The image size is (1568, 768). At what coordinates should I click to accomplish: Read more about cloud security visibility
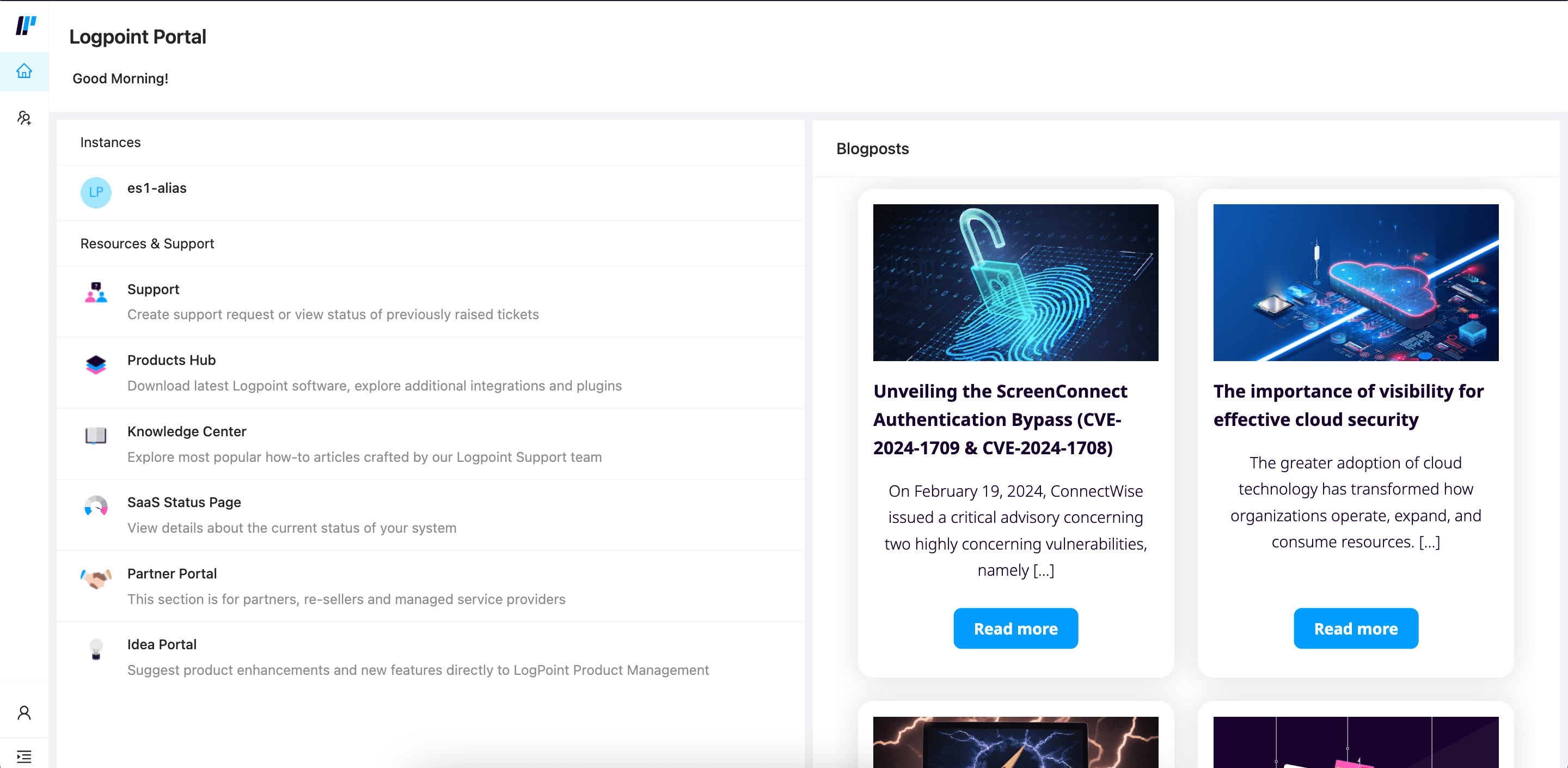click(x=1355, y=629)
